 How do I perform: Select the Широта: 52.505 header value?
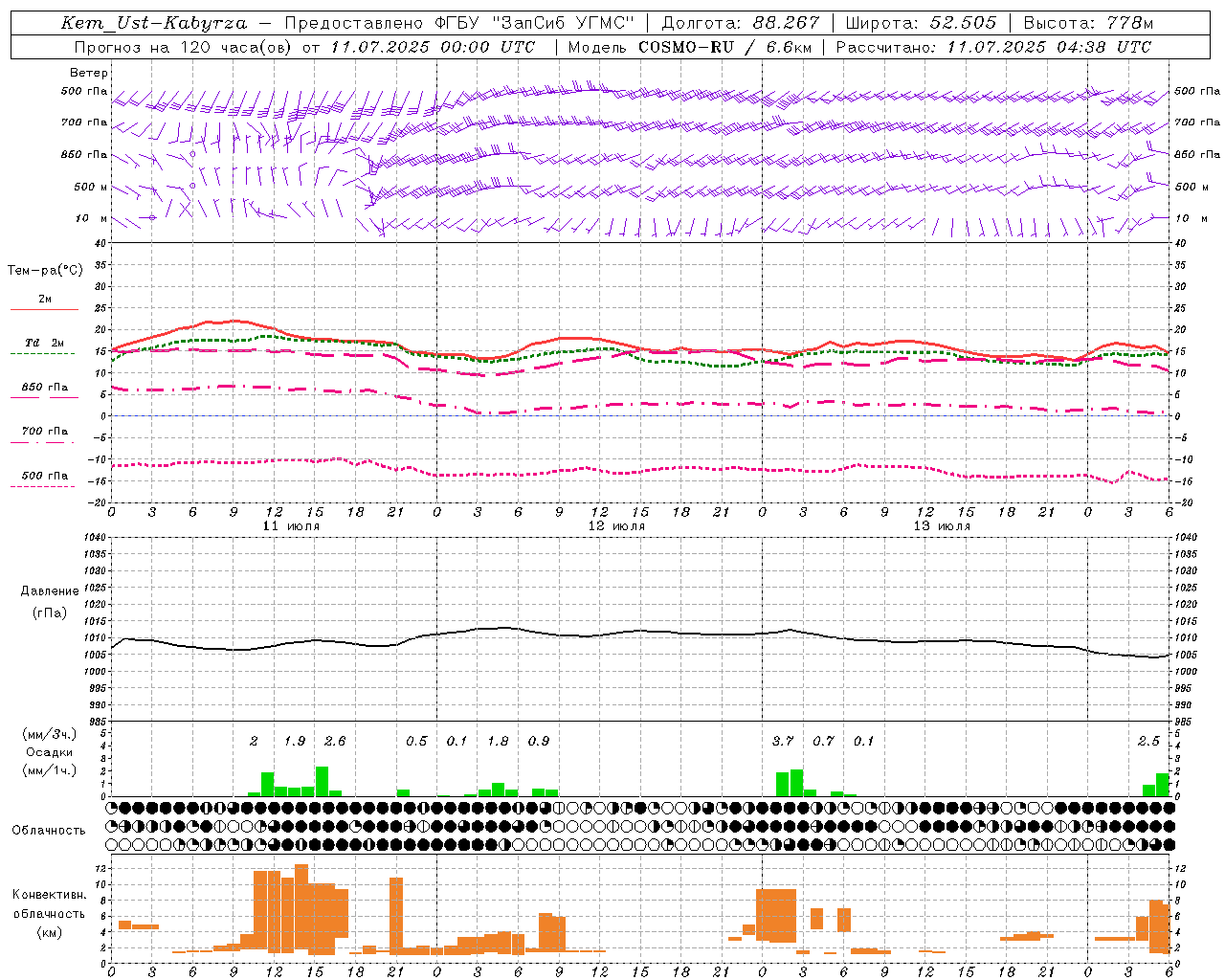921,23
